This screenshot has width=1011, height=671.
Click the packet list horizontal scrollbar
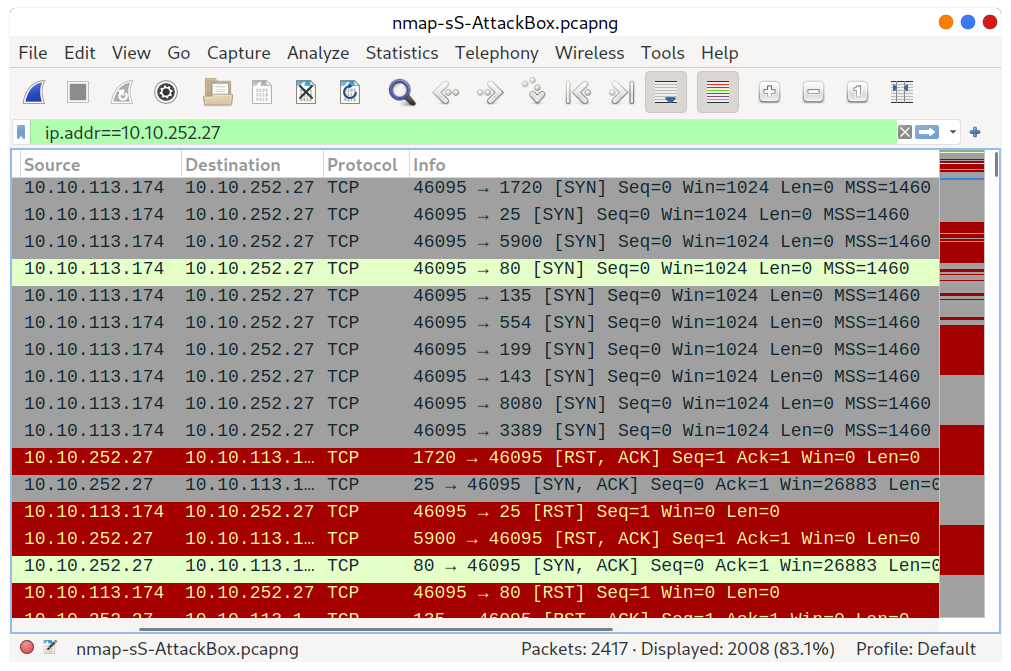click(375, 628)
